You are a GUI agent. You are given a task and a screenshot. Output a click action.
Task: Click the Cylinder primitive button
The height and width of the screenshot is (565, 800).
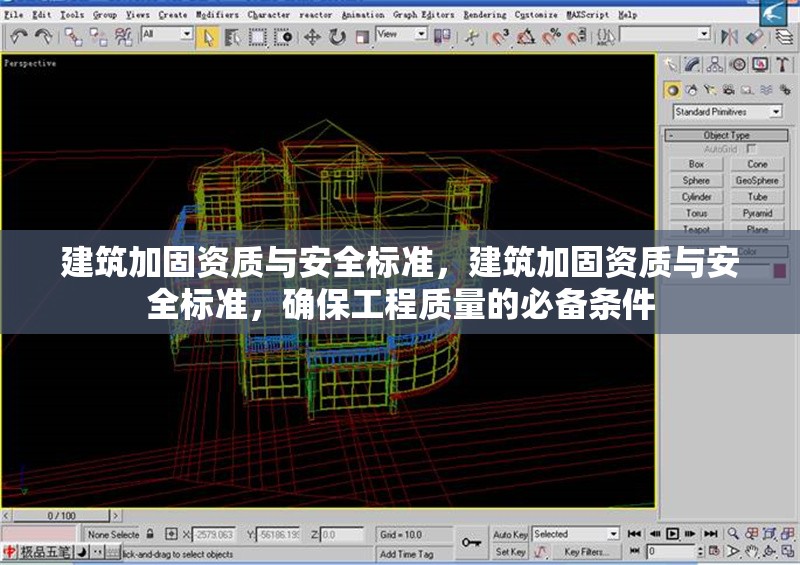click(x=696, y=197)
